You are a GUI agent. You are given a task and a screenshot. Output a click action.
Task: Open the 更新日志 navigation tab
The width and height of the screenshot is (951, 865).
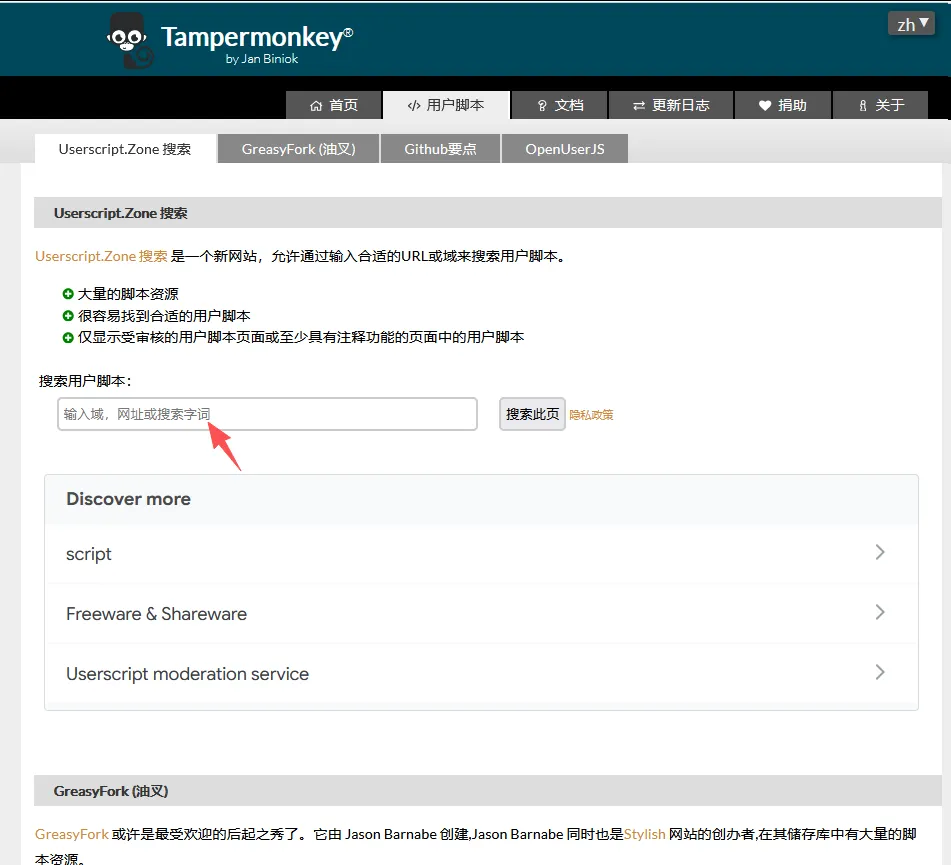[x=671, y=106]
